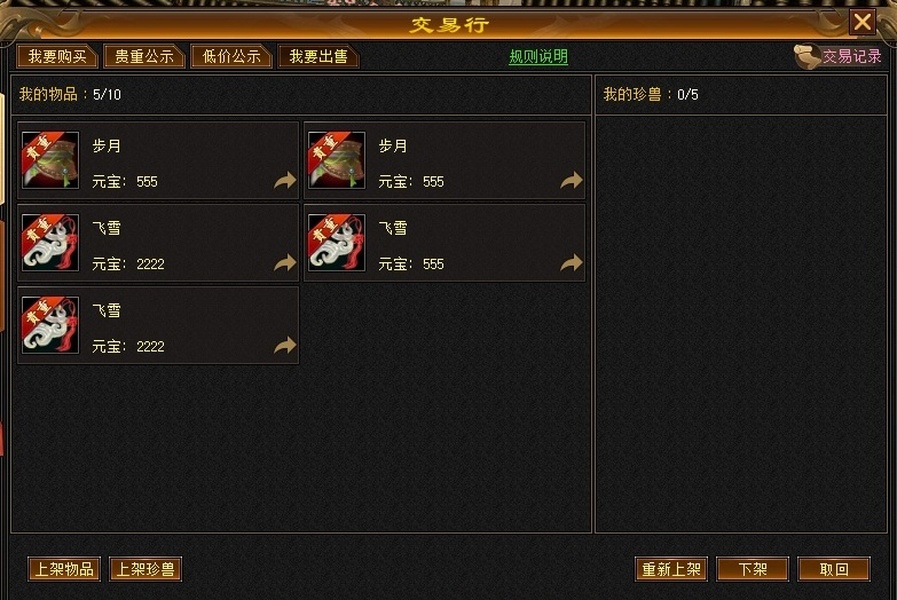Click the bottom 飞雪 item icon
The width and height of the screenshot is (897, 600).
point(50,325)
